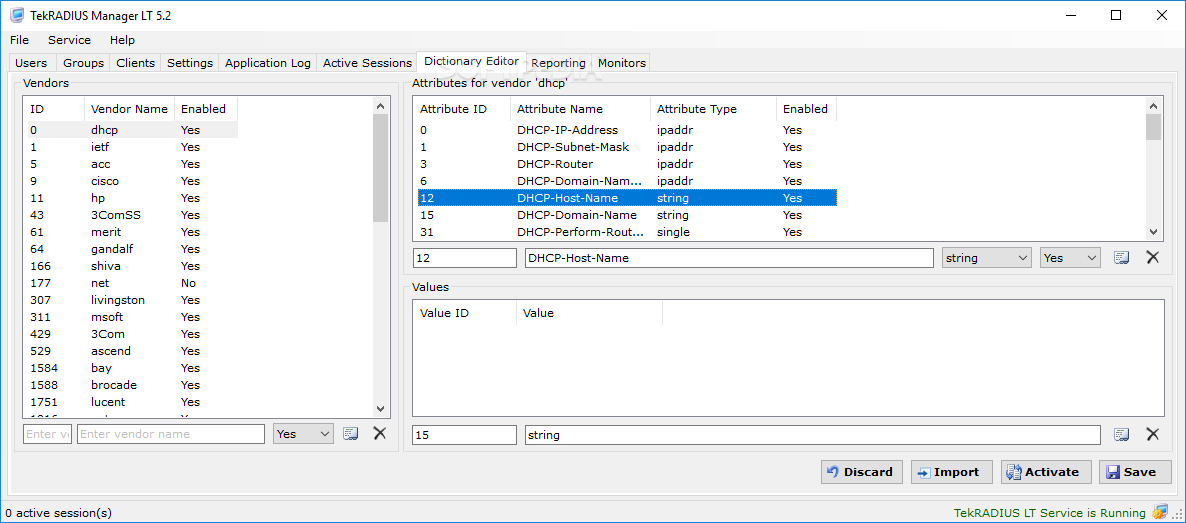
Task: Open the vendor Enabled dropdown
Action: click(303, 434)
